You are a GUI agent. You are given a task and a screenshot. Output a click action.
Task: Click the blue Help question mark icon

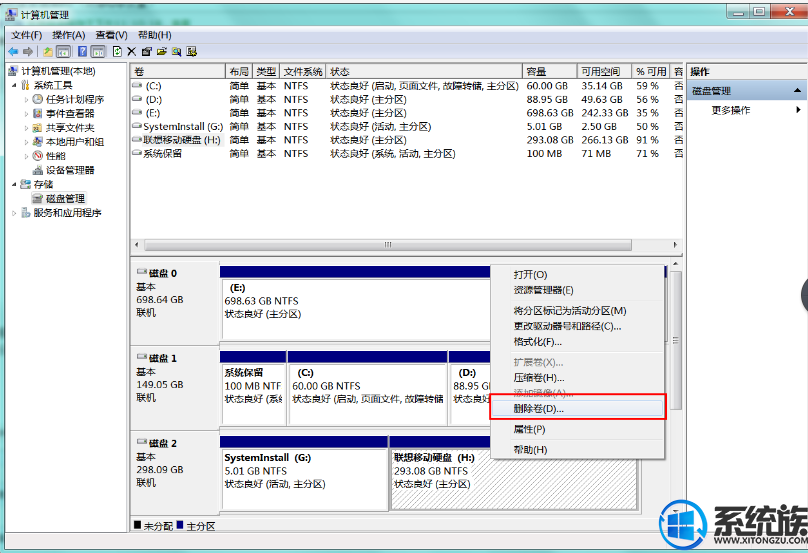(82, 52)
